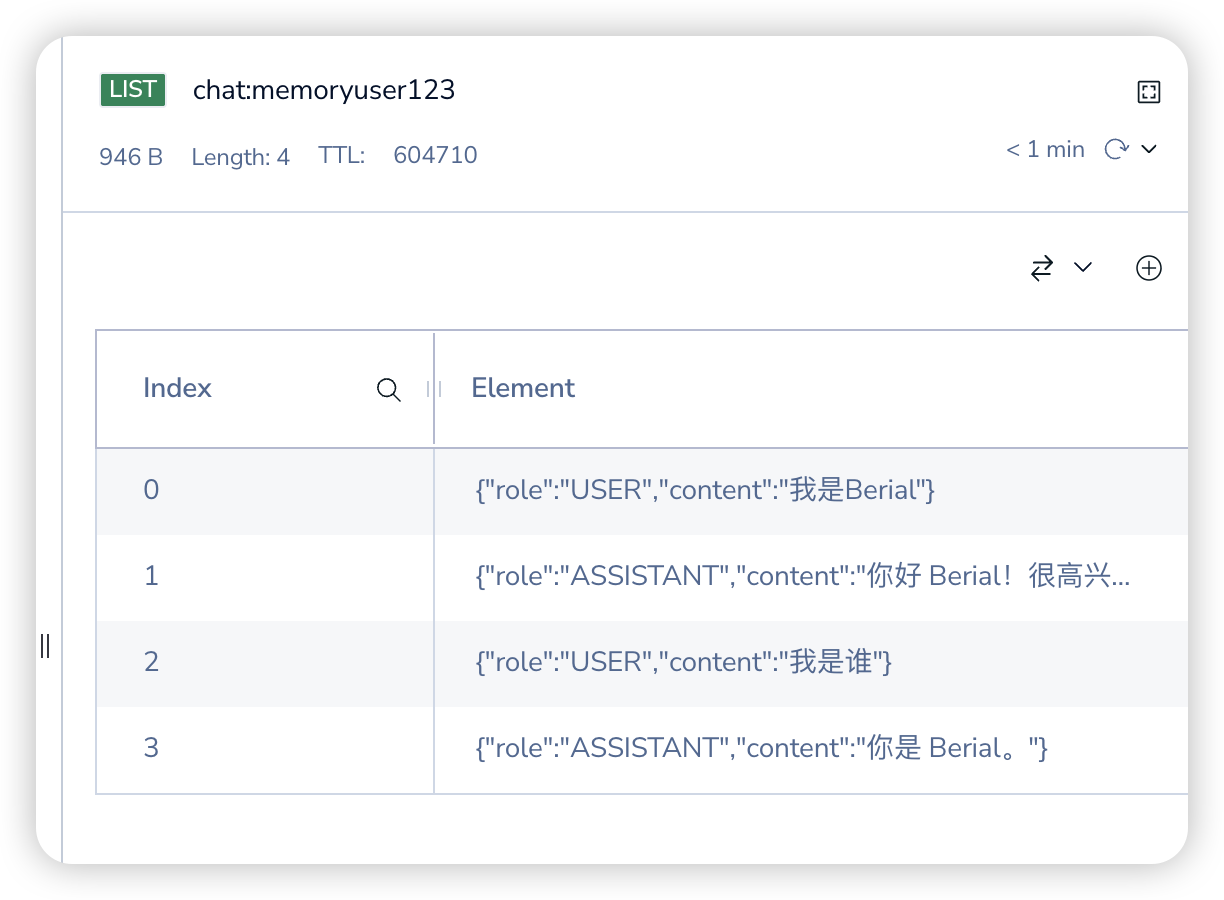Add a new element with plus icon
The width and height of the screenshot is (1224, 900).
(x=1149, y=268)
